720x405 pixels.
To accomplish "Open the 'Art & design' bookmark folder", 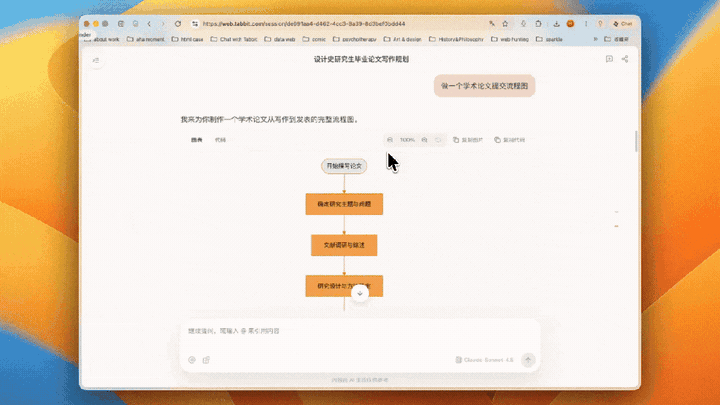I will click(x=403, y=39).
